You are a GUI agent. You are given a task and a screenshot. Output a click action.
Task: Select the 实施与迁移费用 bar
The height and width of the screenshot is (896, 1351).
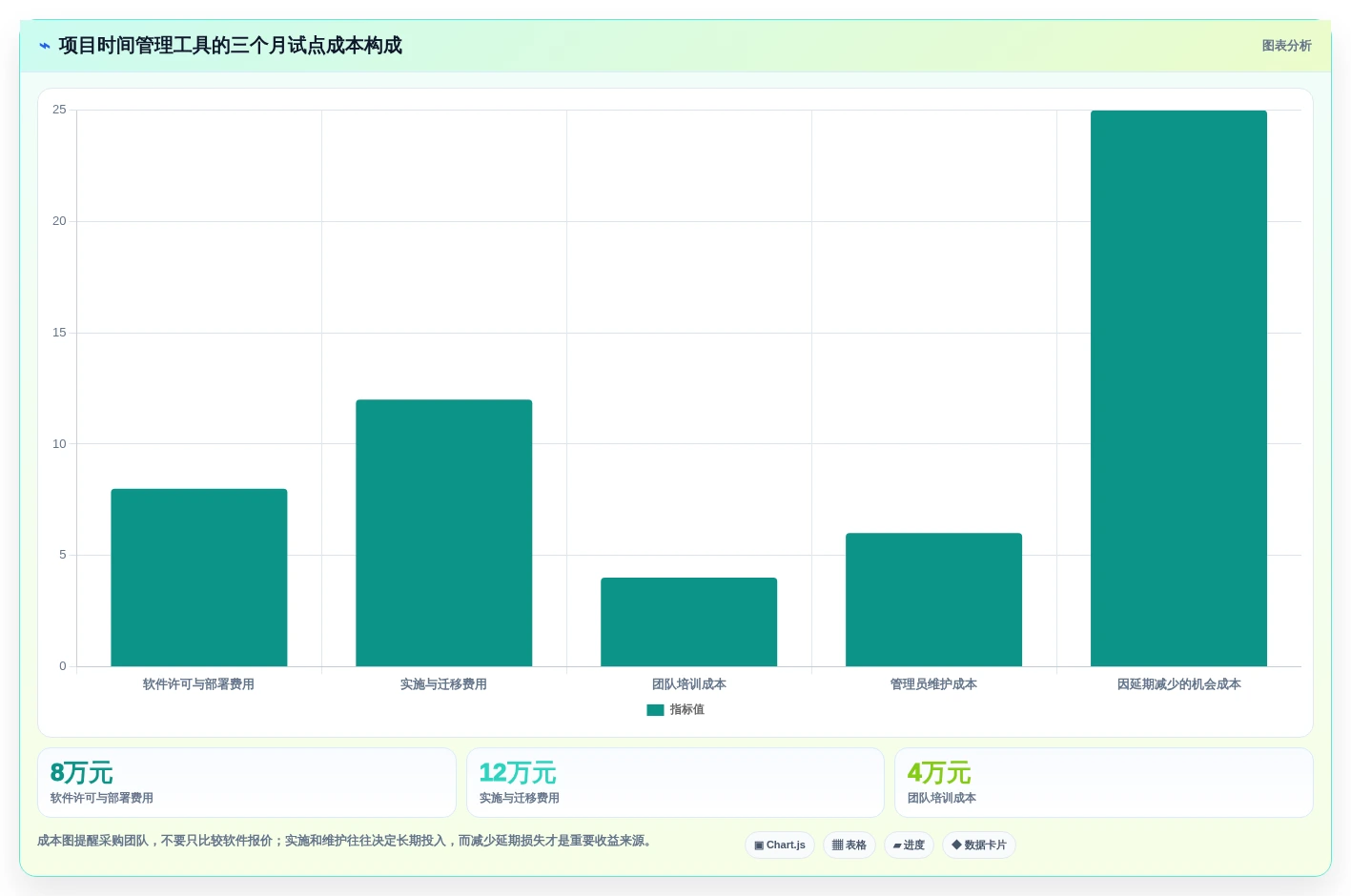coord(444,533)
